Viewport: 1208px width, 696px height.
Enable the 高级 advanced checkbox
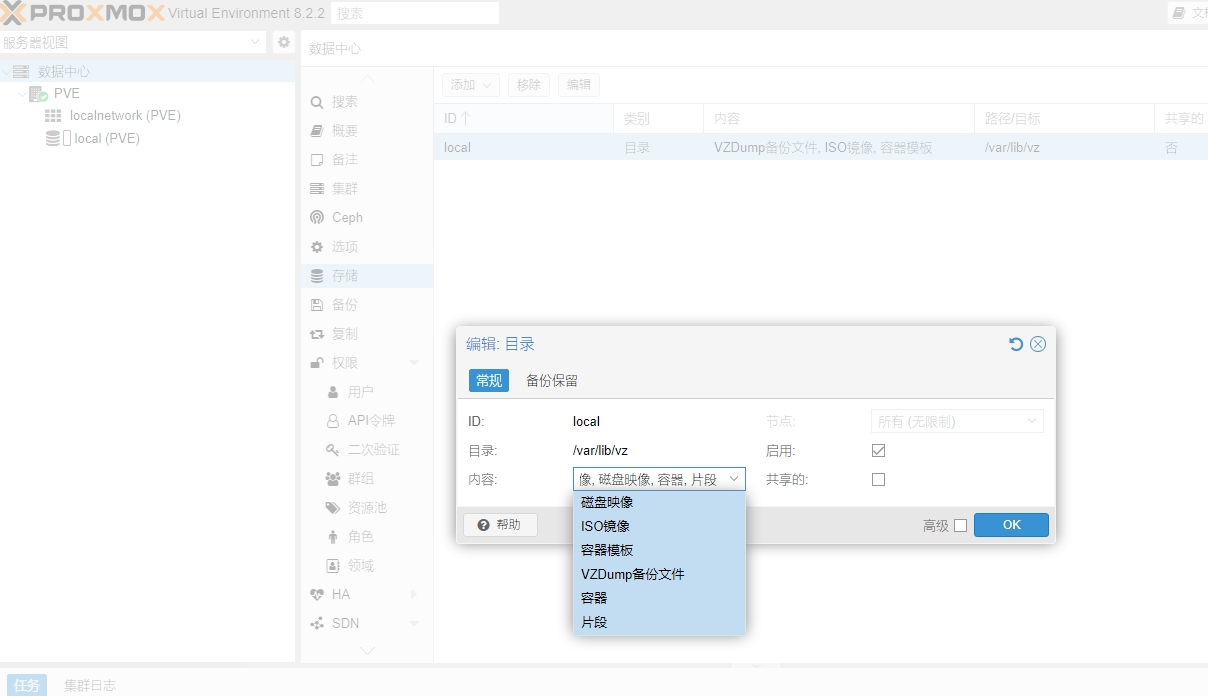960,525
